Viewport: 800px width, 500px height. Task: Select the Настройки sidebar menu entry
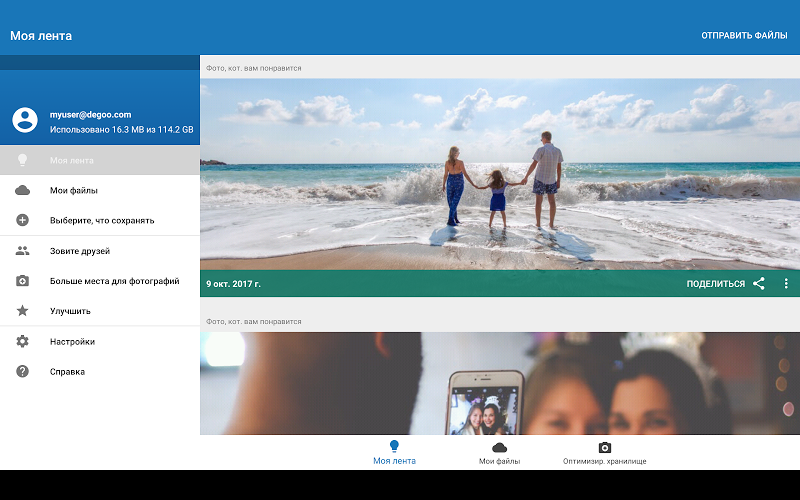[72, 341]
